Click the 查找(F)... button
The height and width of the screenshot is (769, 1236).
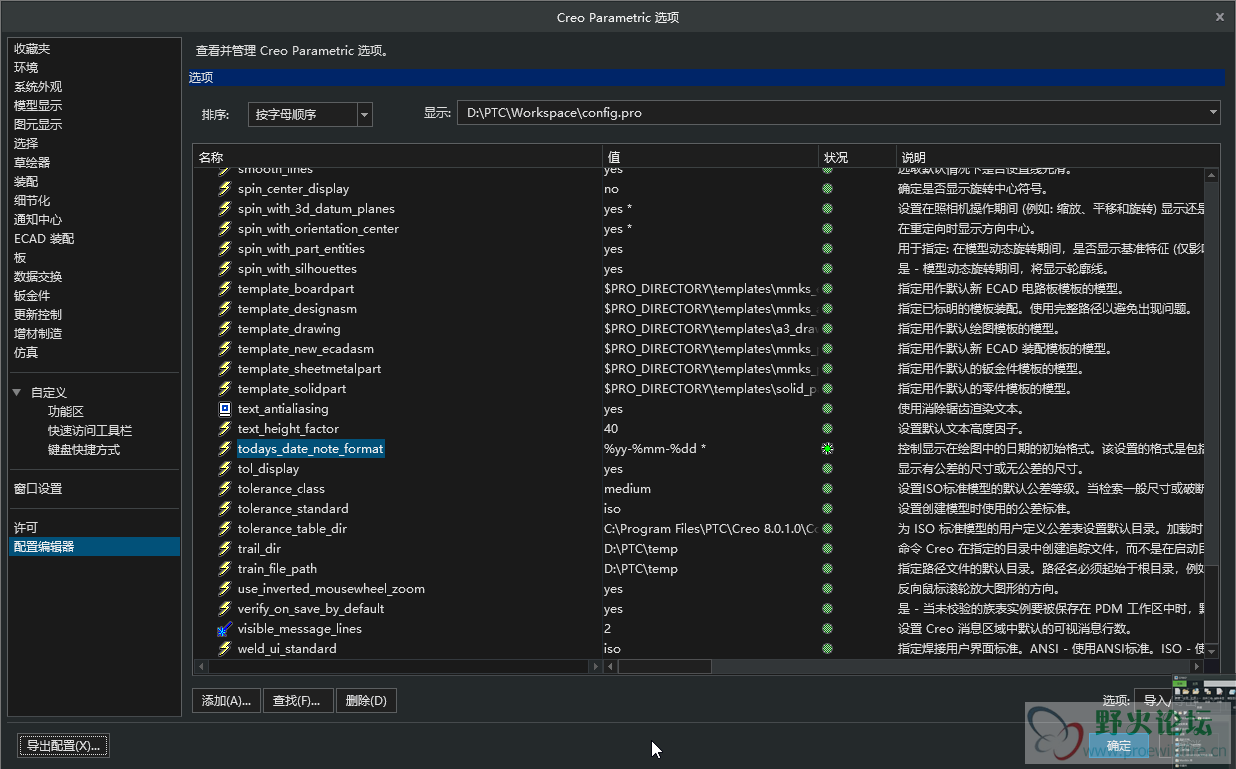tap(297, 701)
